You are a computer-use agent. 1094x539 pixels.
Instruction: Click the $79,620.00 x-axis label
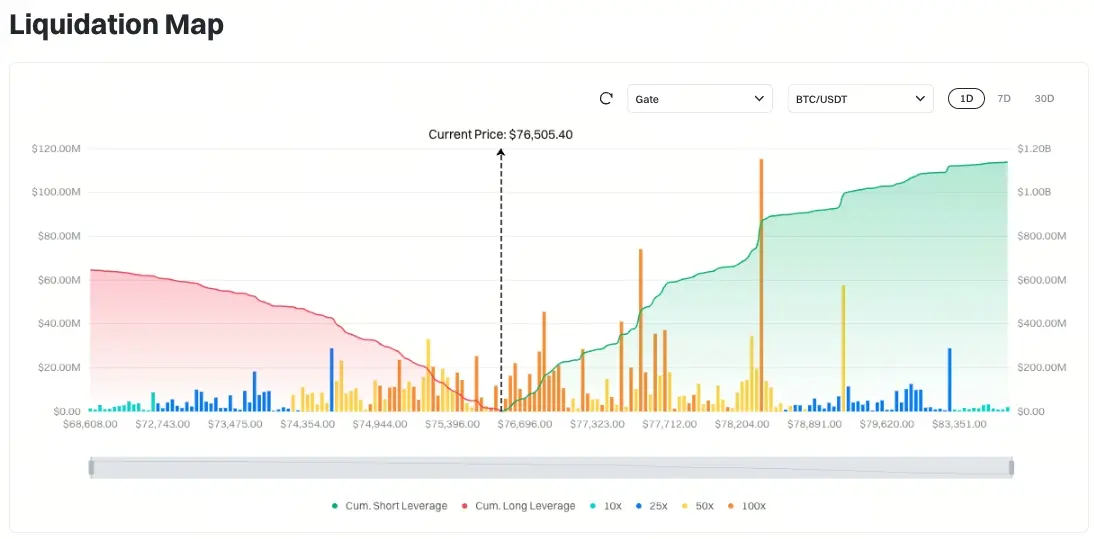(887, 424)
